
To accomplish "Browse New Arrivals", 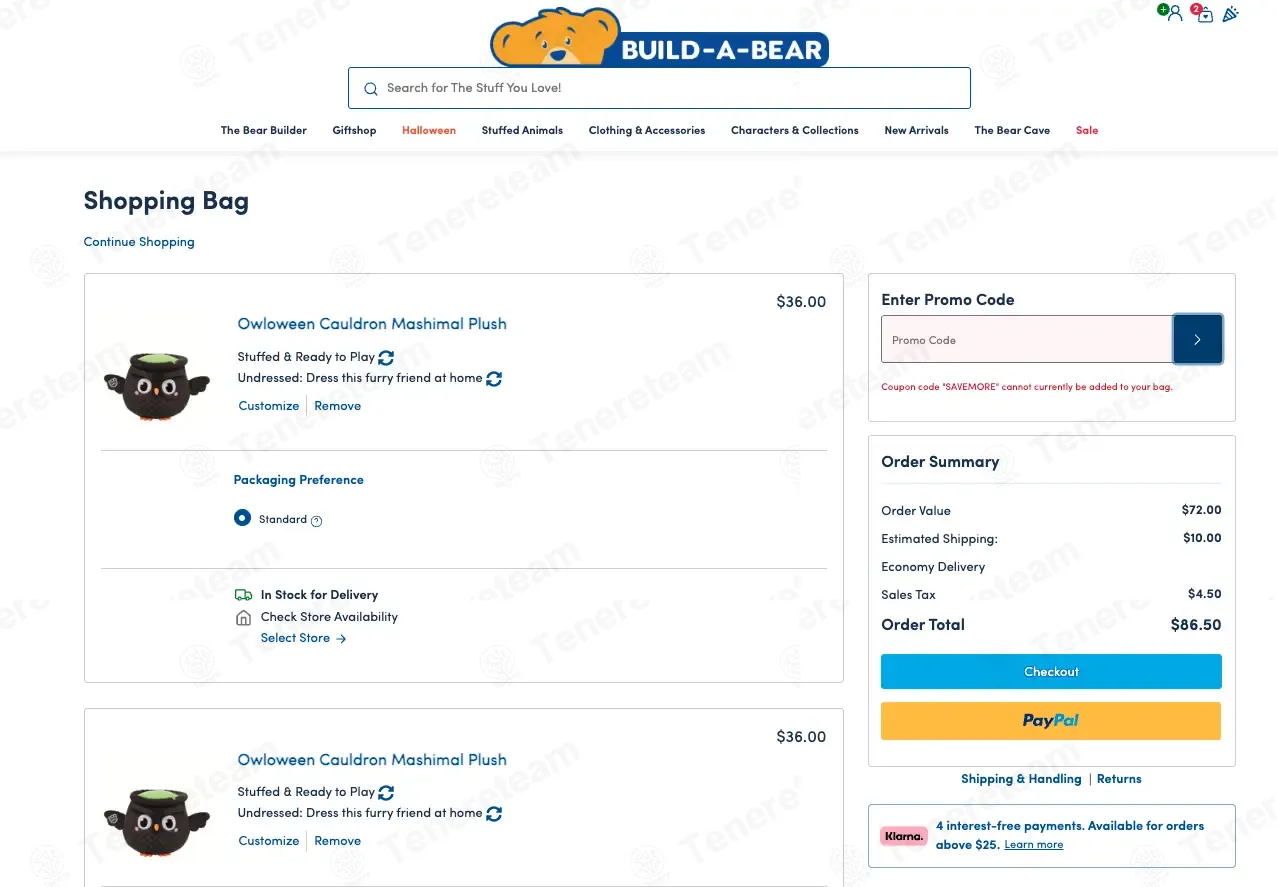I will (916, 130).
